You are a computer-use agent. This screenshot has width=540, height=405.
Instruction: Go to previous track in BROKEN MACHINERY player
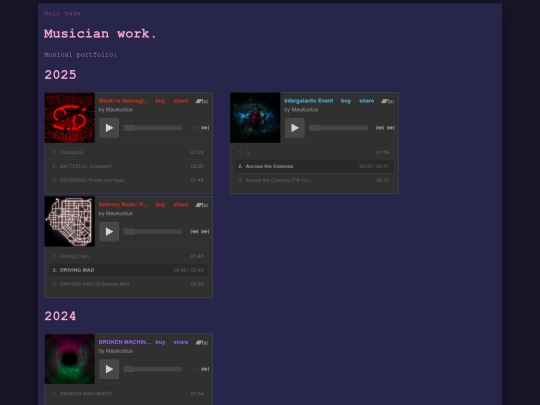[194, 369]
